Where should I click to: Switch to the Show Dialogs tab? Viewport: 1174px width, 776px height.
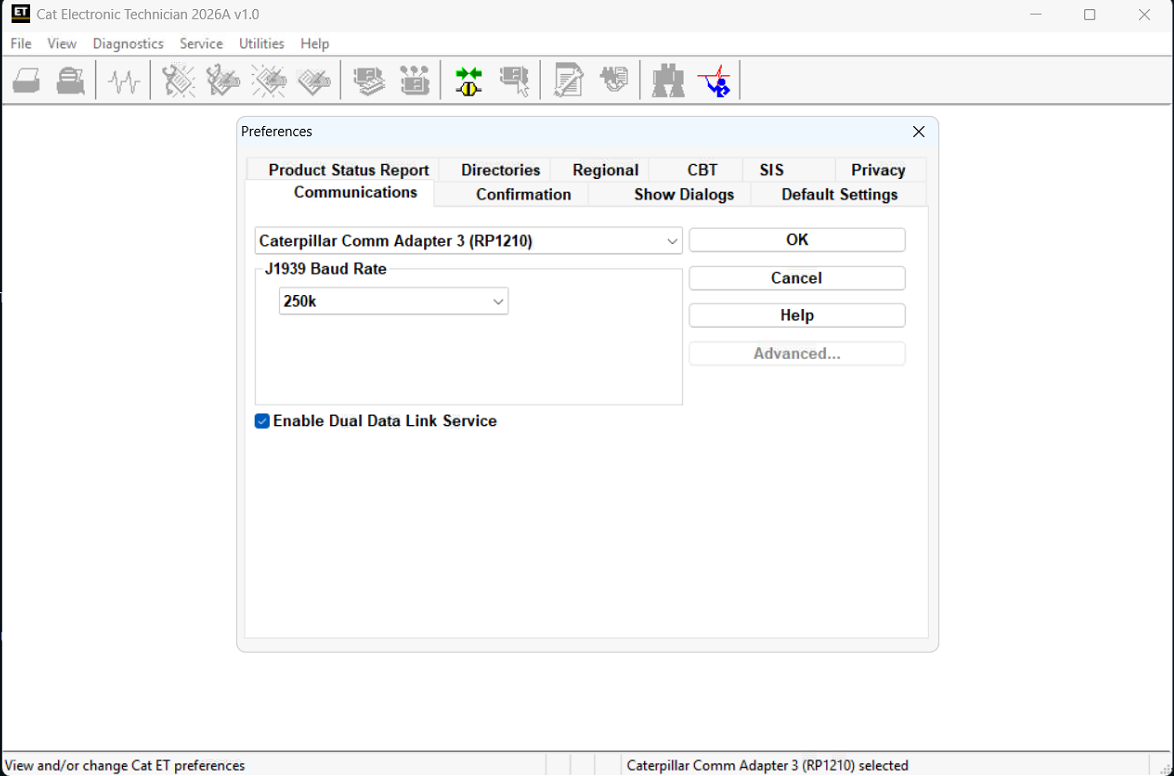[684, 194]
